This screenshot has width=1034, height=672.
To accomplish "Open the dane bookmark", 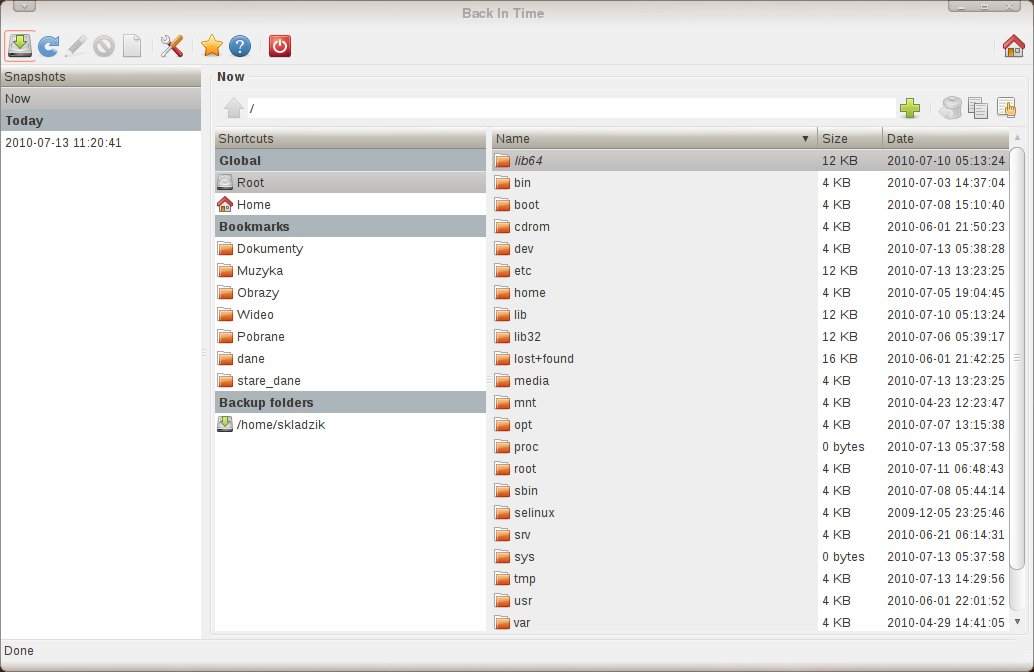I will point(350,359).
